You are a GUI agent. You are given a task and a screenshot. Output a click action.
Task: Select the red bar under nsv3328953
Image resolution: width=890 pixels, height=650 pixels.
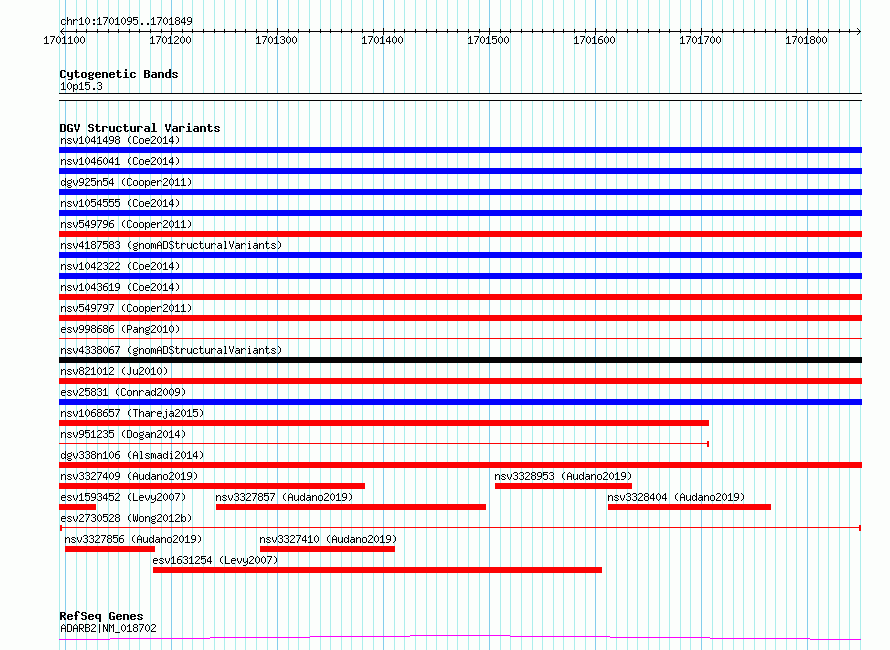coord(563,486)
